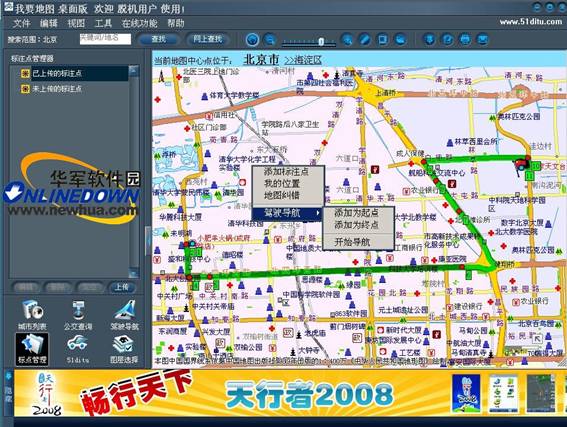
Task: Click the print map toolbar icon
Action: tap(465, 39)
